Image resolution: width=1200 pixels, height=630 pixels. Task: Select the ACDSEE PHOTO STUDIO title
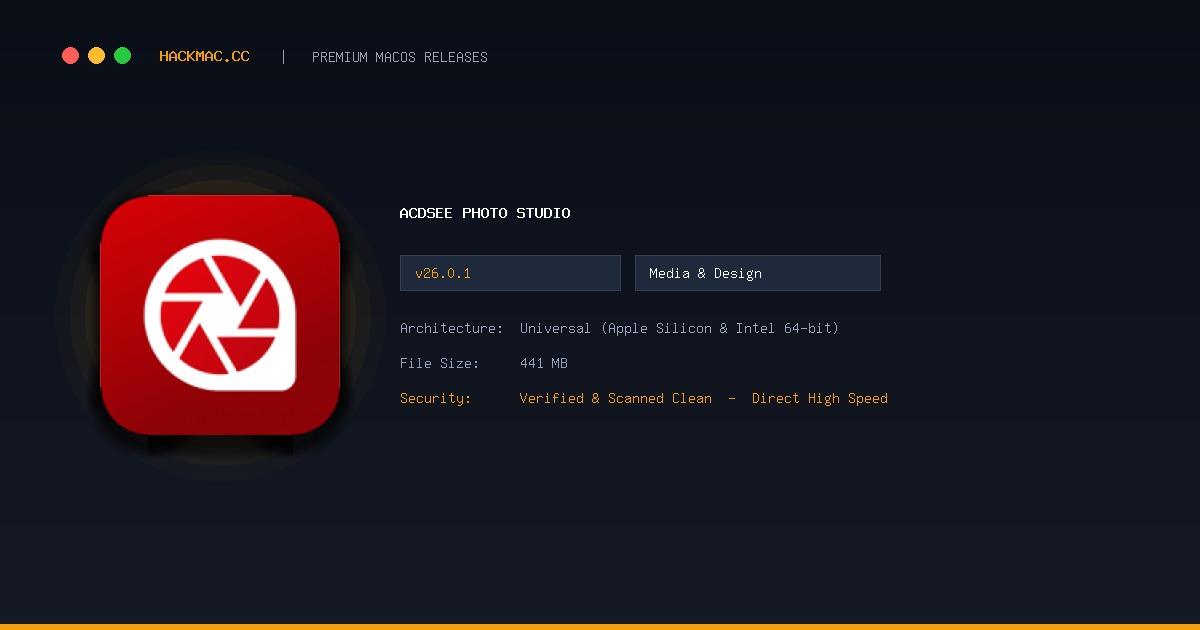tap(485, 213)
